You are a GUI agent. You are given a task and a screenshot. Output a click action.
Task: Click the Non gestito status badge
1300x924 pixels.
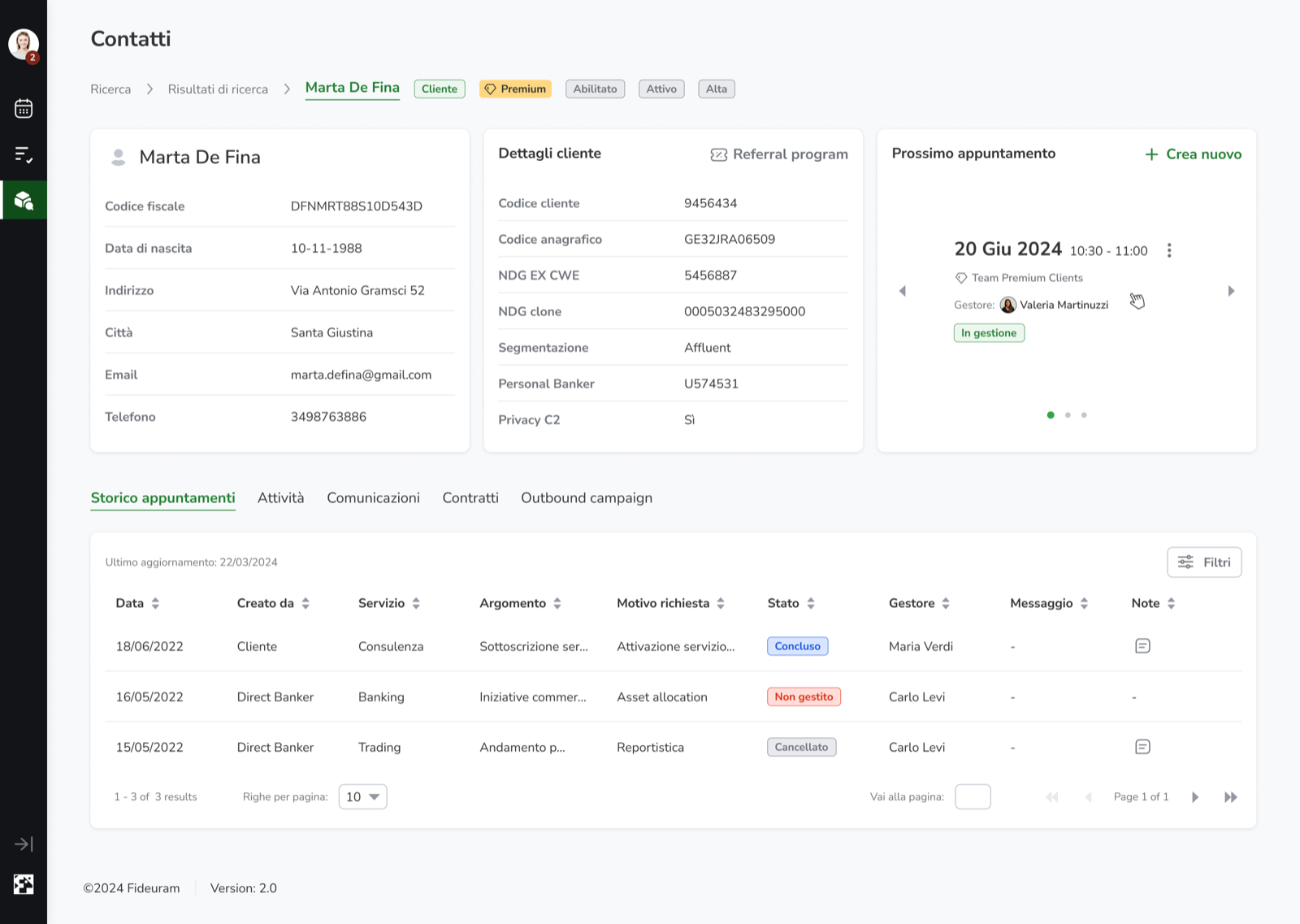tap(804, 696)
